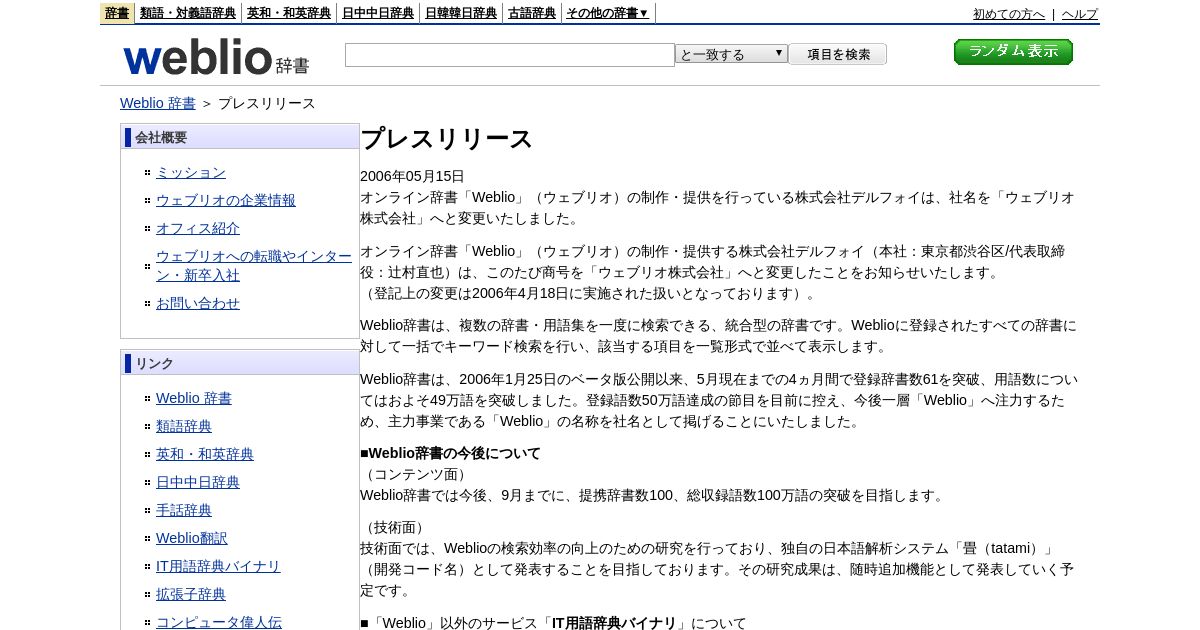Open the と一致する match-type dropdown
1200x630 pixels.
click(x=732, y=54)
